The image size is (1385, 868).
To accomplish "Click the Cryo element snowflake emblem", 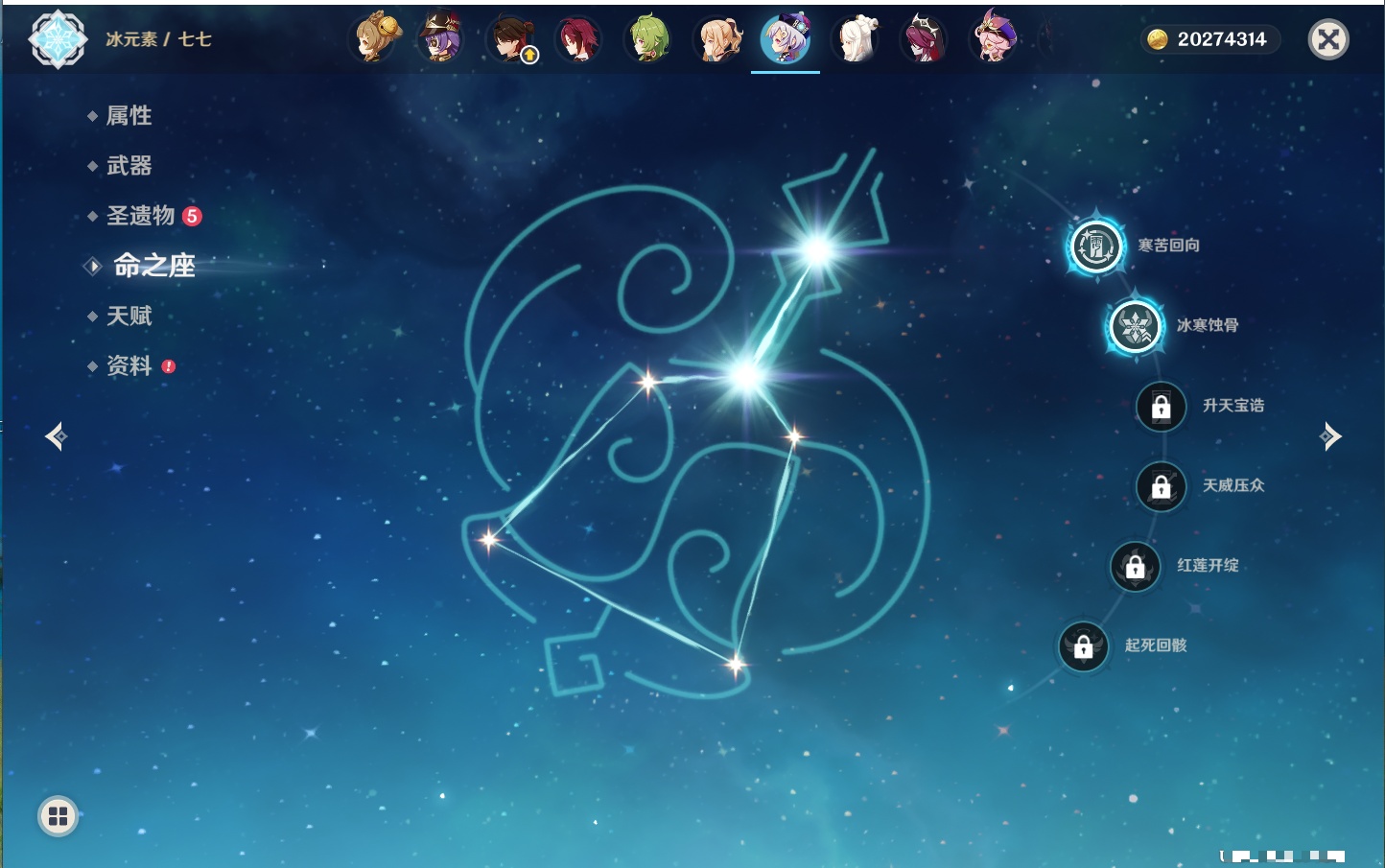I will [58, 39].
